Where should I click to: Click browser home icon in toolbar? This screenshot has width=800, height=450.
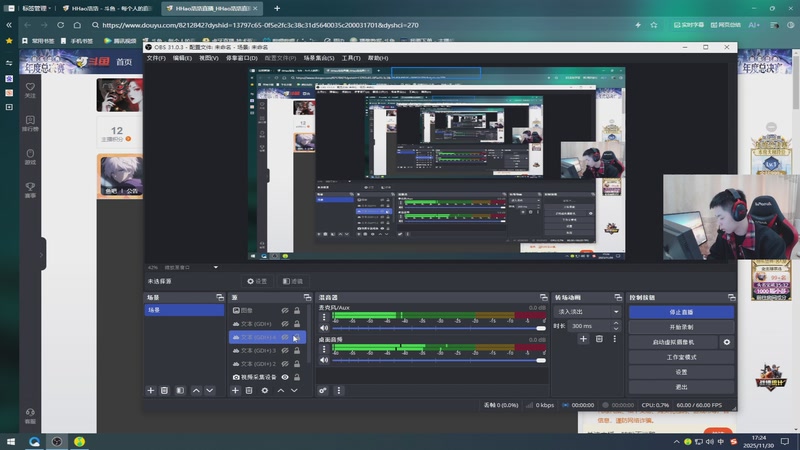pos(77,25)
